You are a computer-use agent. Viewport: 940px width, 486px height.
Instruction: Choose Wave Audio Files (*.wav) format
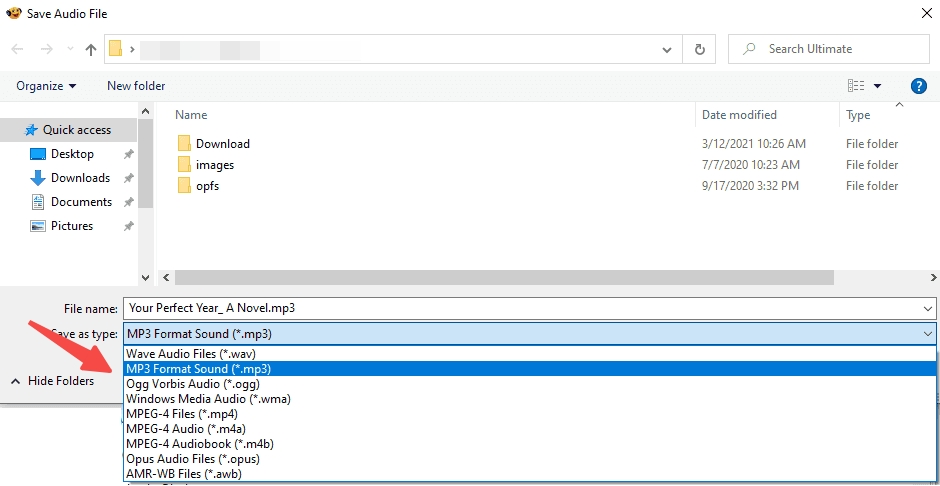pyautogui.click(x=189, y=354)
